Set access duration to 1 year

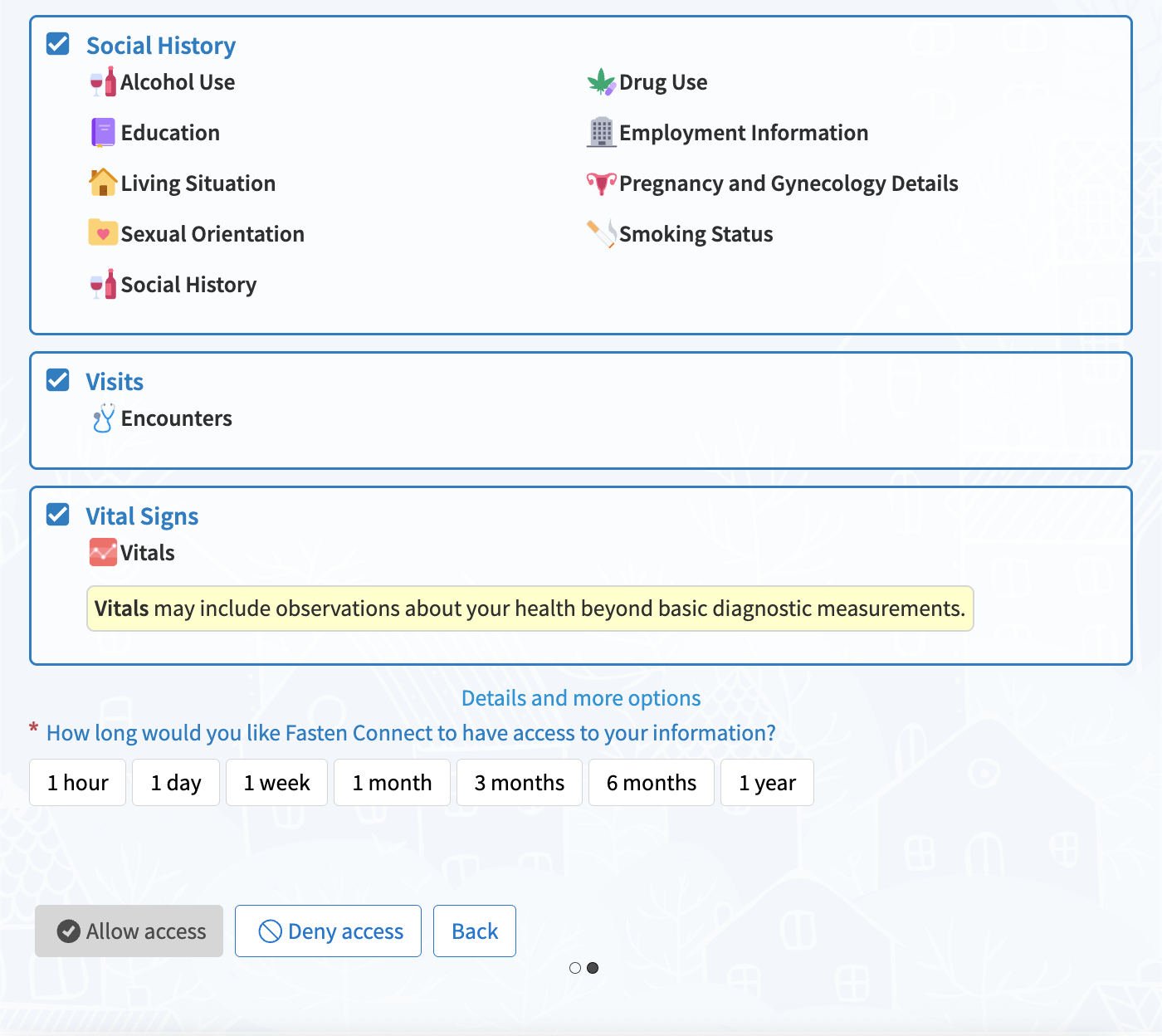tap(768, 783)
